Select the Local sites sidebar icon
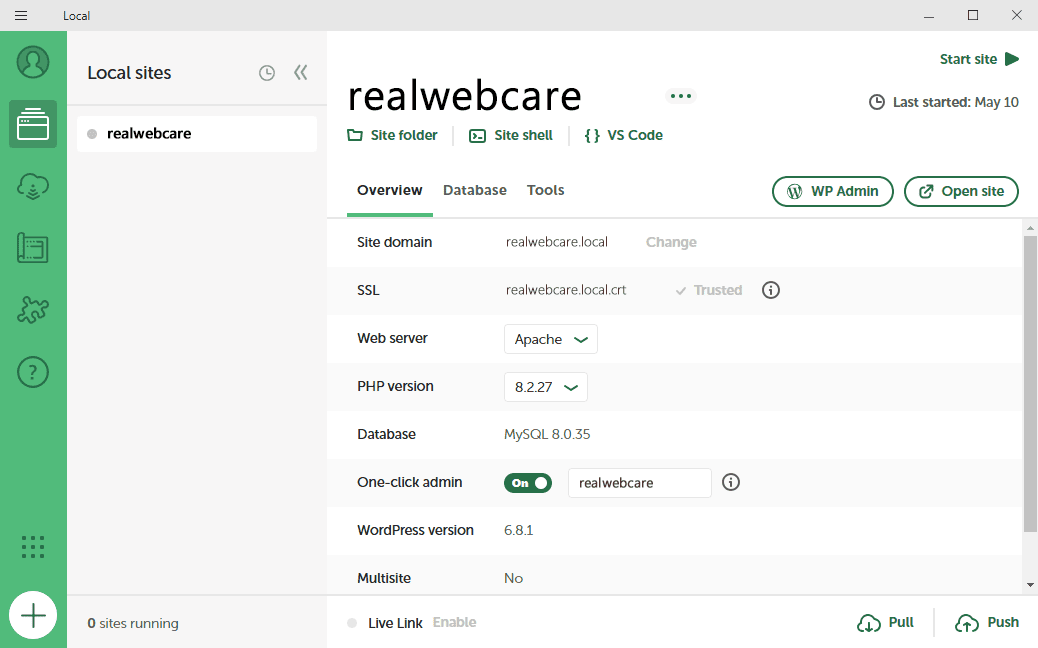1038x648 pixels. (32, 124)
